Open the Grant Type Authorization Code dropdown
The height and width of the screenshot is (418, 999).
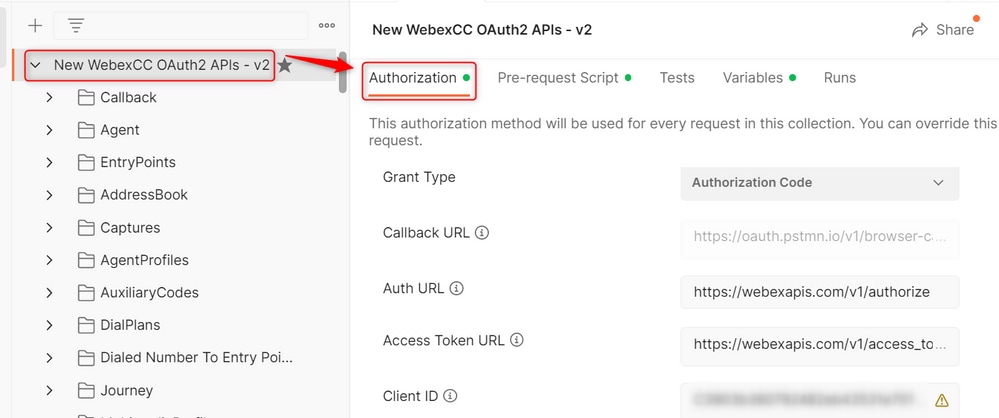point(819,183)
